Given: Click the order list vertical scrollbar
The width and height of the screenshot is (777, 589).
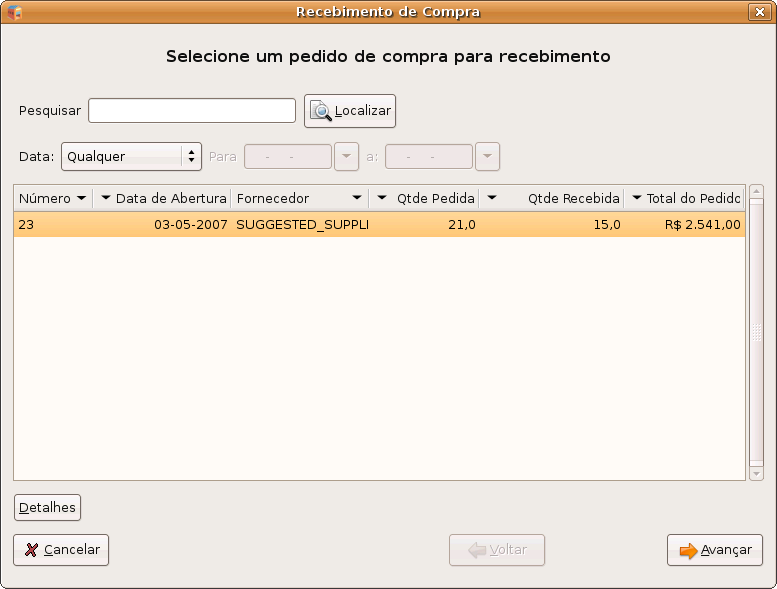Looking at the screenshot, I should (756, 332).
